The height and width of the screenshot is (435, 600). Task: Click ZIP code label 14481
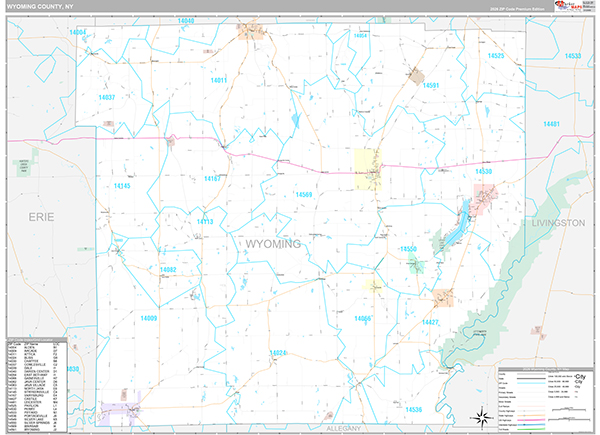[551, 124]
